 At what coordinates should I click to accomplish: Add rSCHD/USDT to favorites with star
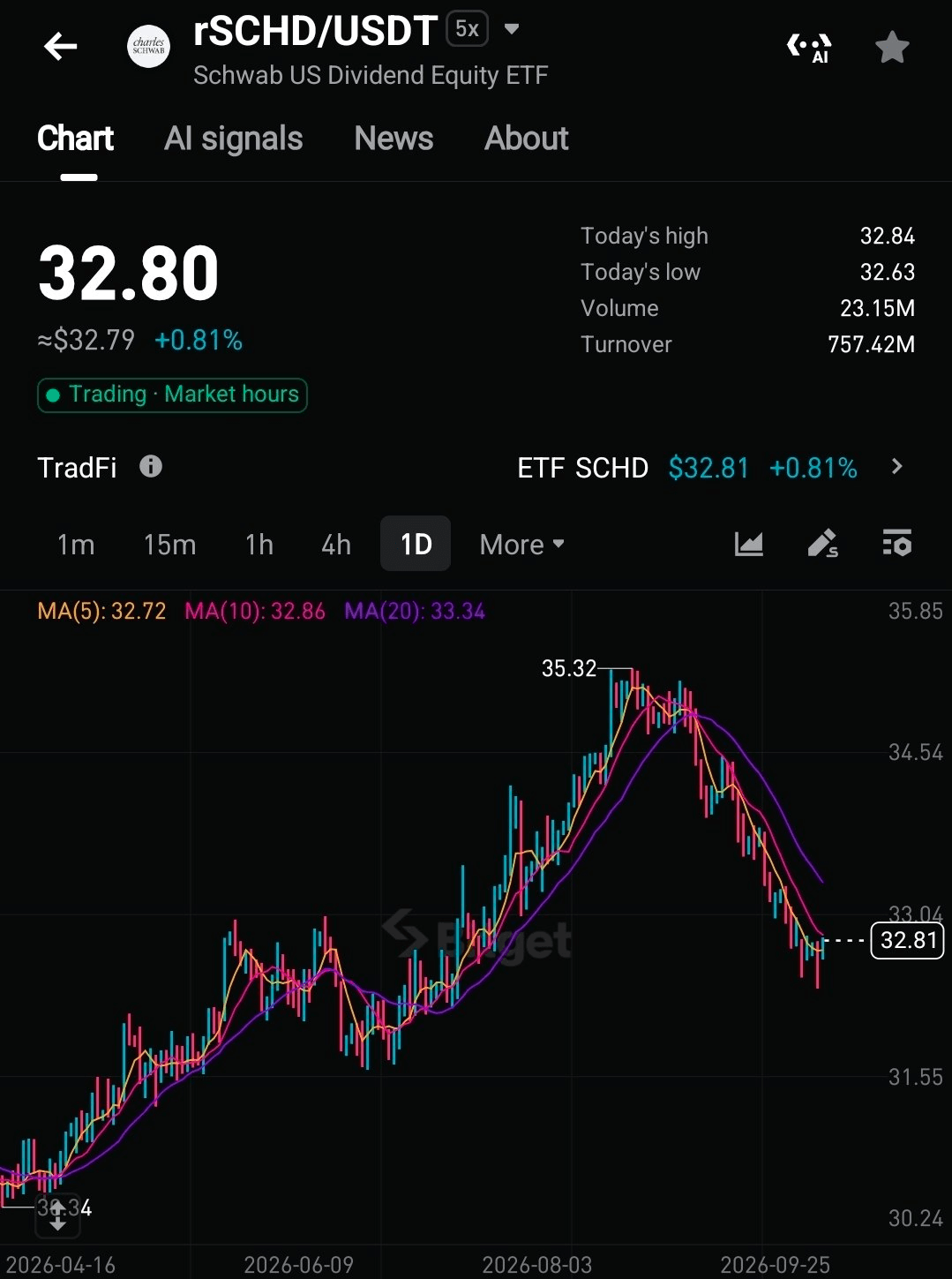(x=892, y=47)
